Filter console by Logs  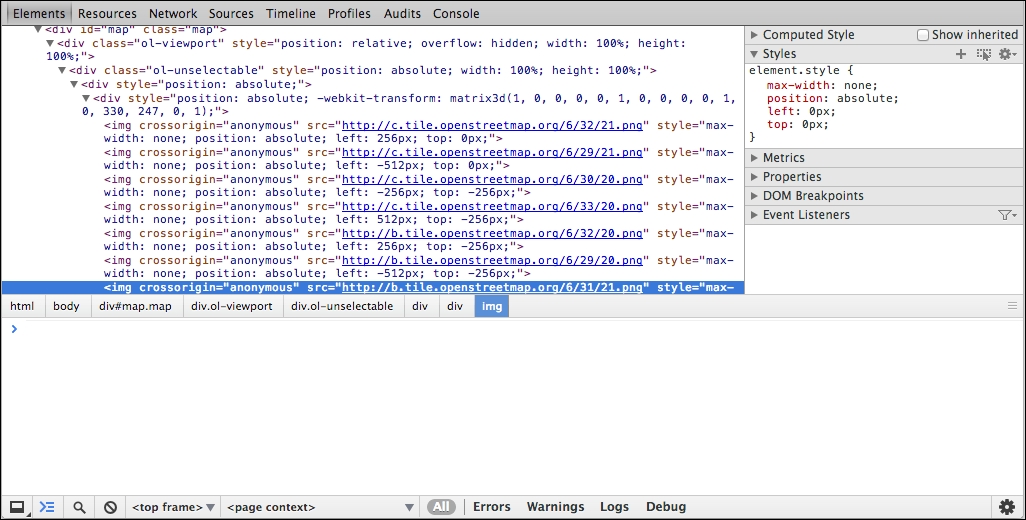point(614,507)
